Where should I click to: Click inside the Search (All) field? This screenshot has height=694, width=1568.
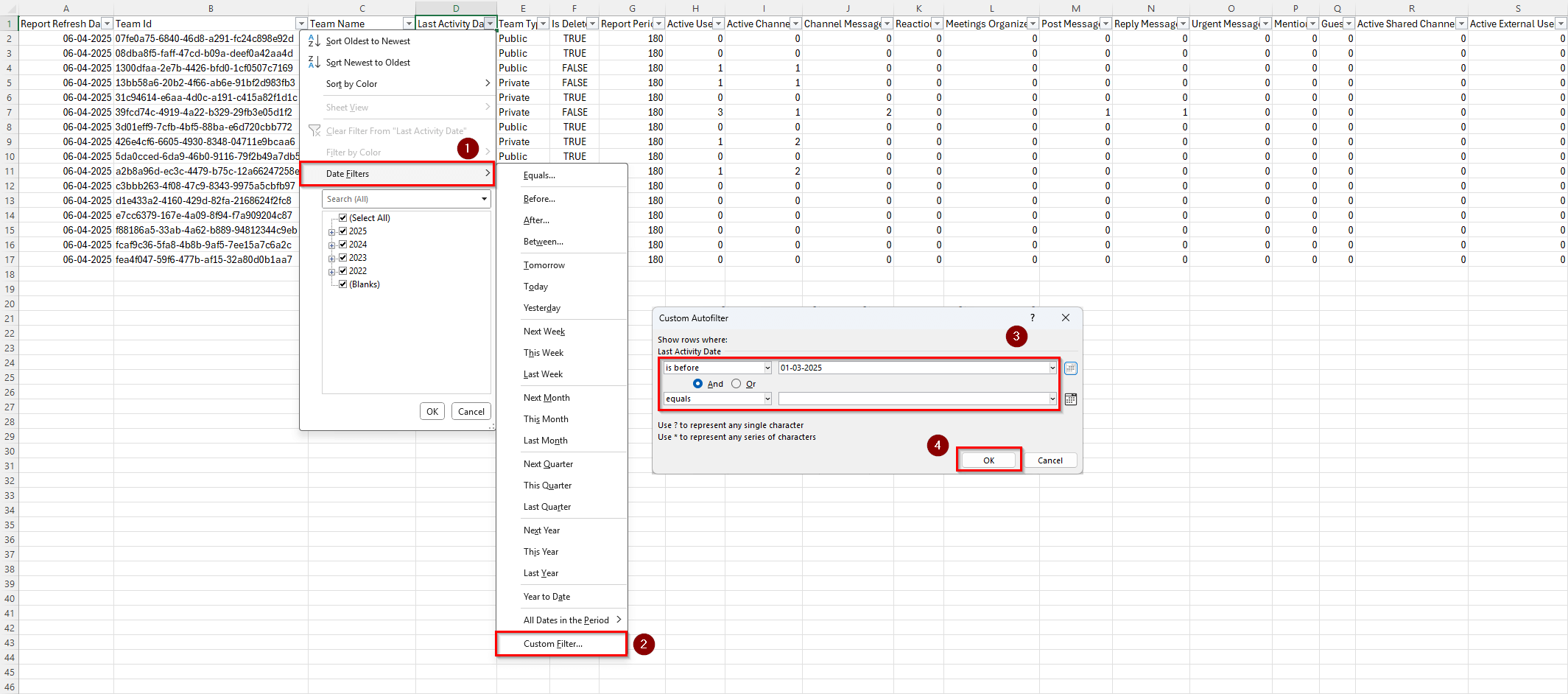point(398,198)
